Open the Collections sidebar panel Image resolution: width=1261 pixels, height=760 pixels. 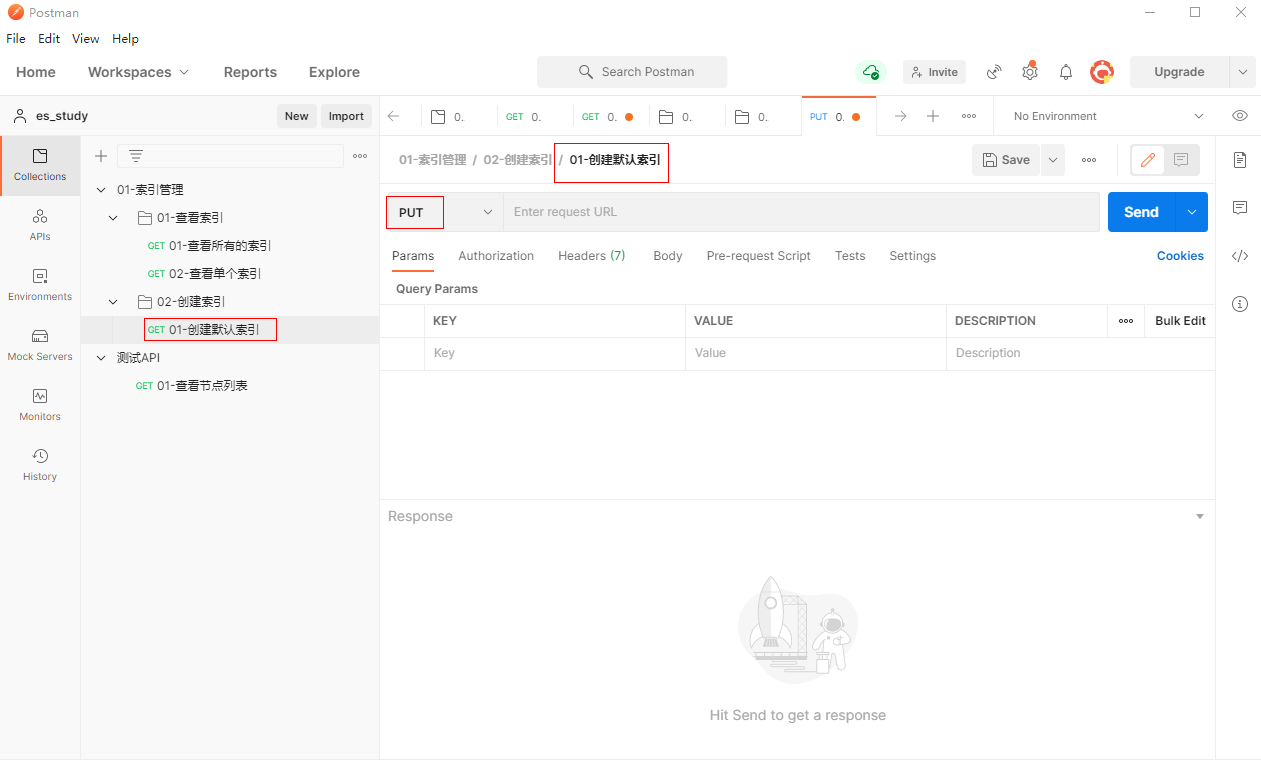coord(40,165)
